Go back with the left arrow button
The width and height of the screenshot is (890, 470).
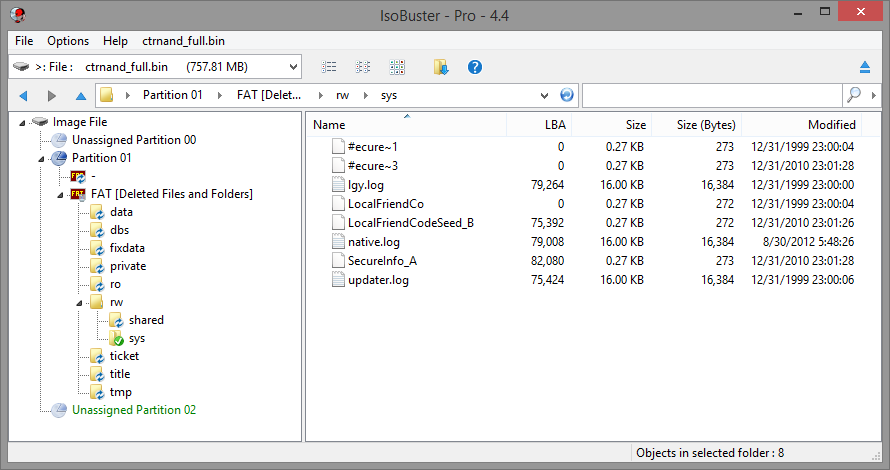click(x=23, y=96)
